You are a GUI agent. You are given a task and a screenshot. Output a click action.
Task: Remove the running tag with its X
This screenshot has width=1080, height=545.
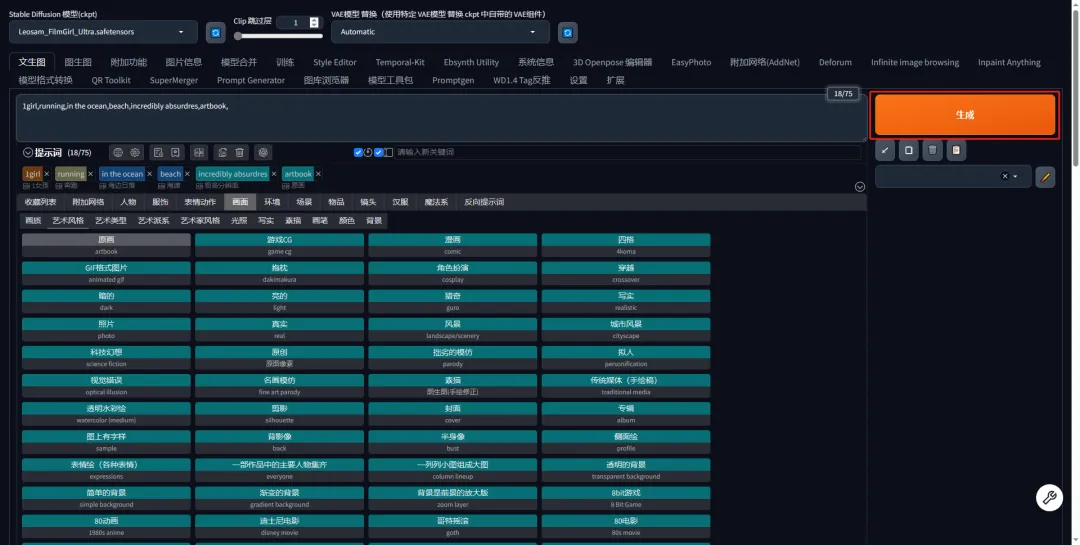[x=90, y=174]
